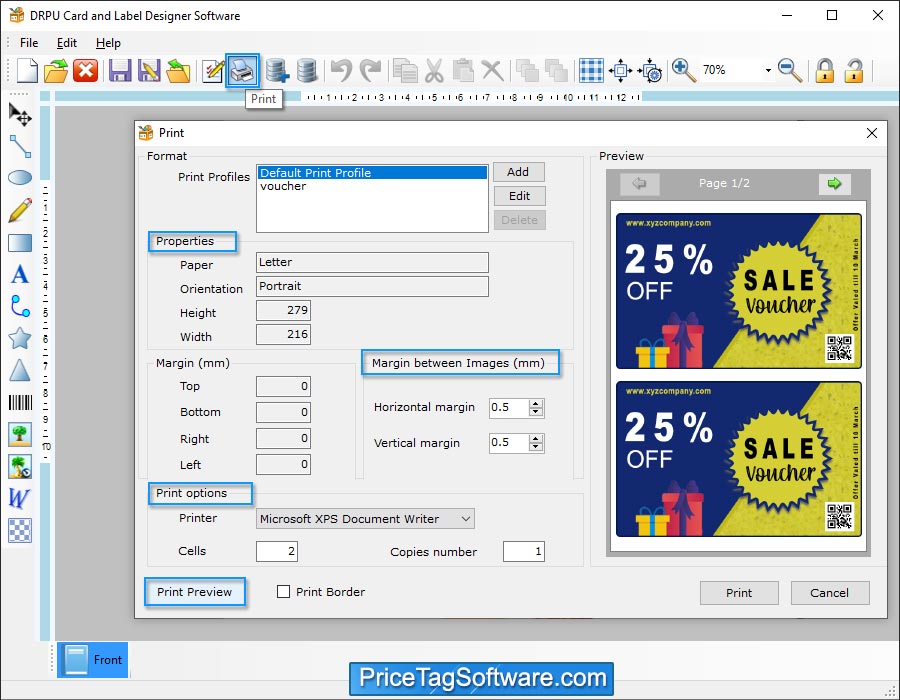Expand the zoom percentage dropdown
The width and height of the screenshot is (900, 700).
click(x=768, y=71)
